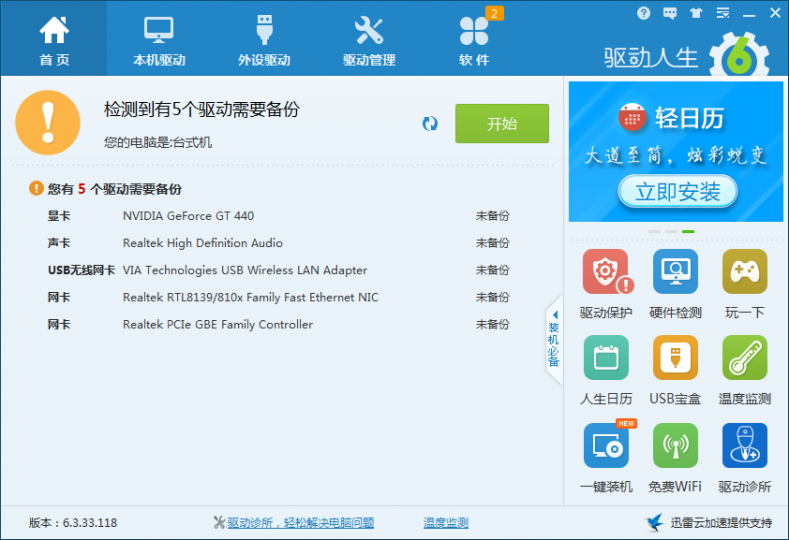Open the 人生日历 calendar tool
The height and width of the screenshot is (540, 789).
(x=606, y=371)
